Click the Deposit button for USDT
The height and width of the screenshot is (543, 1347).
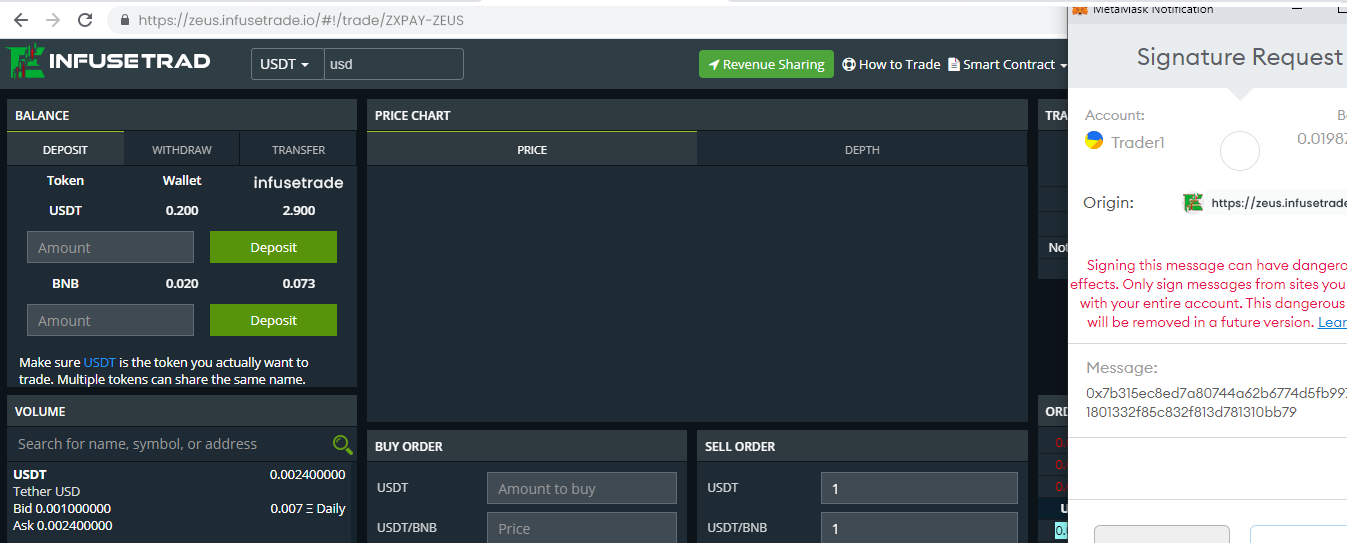pos(273,247)
